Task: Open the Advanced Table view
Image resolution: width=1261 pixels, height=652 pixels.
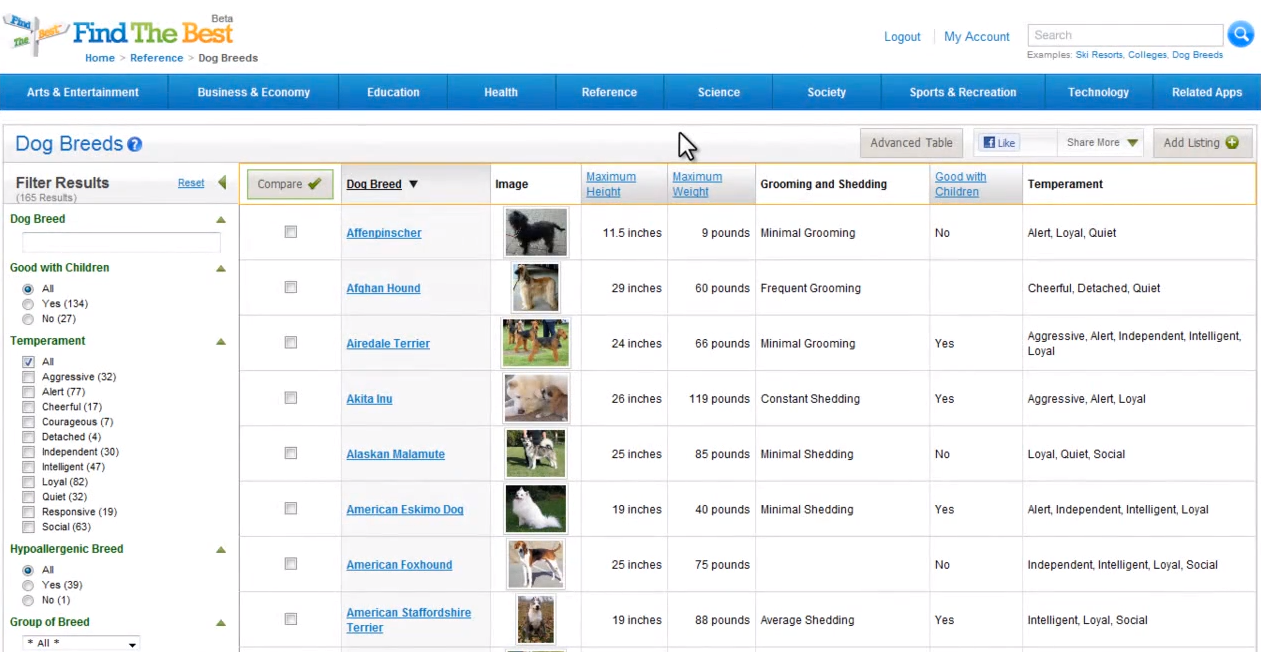Action: coord(910,142)
